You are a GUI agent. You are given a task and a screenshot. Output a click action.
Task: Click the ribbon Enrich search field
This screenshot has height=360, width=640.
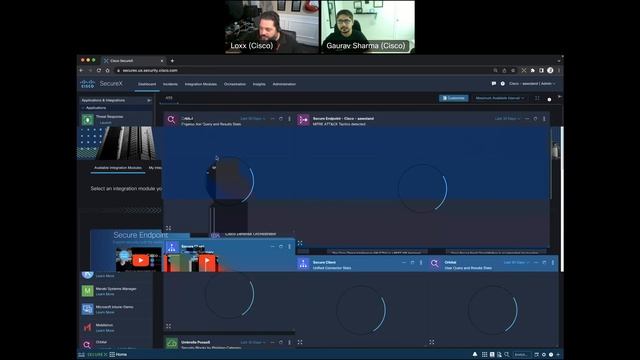521,355
